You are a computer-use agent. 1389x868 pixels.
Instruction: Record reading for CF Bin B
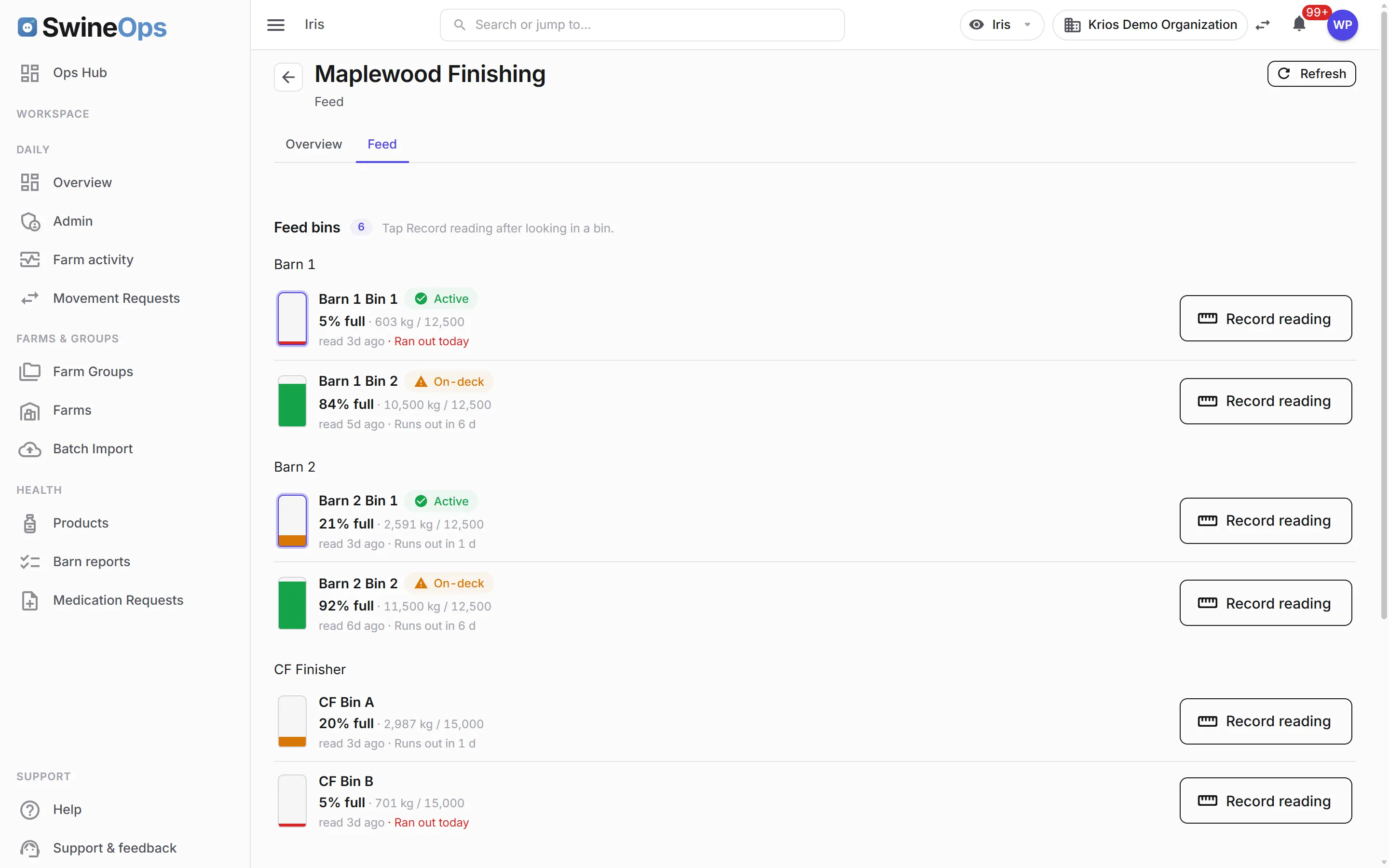click(x=1265, y=801)
